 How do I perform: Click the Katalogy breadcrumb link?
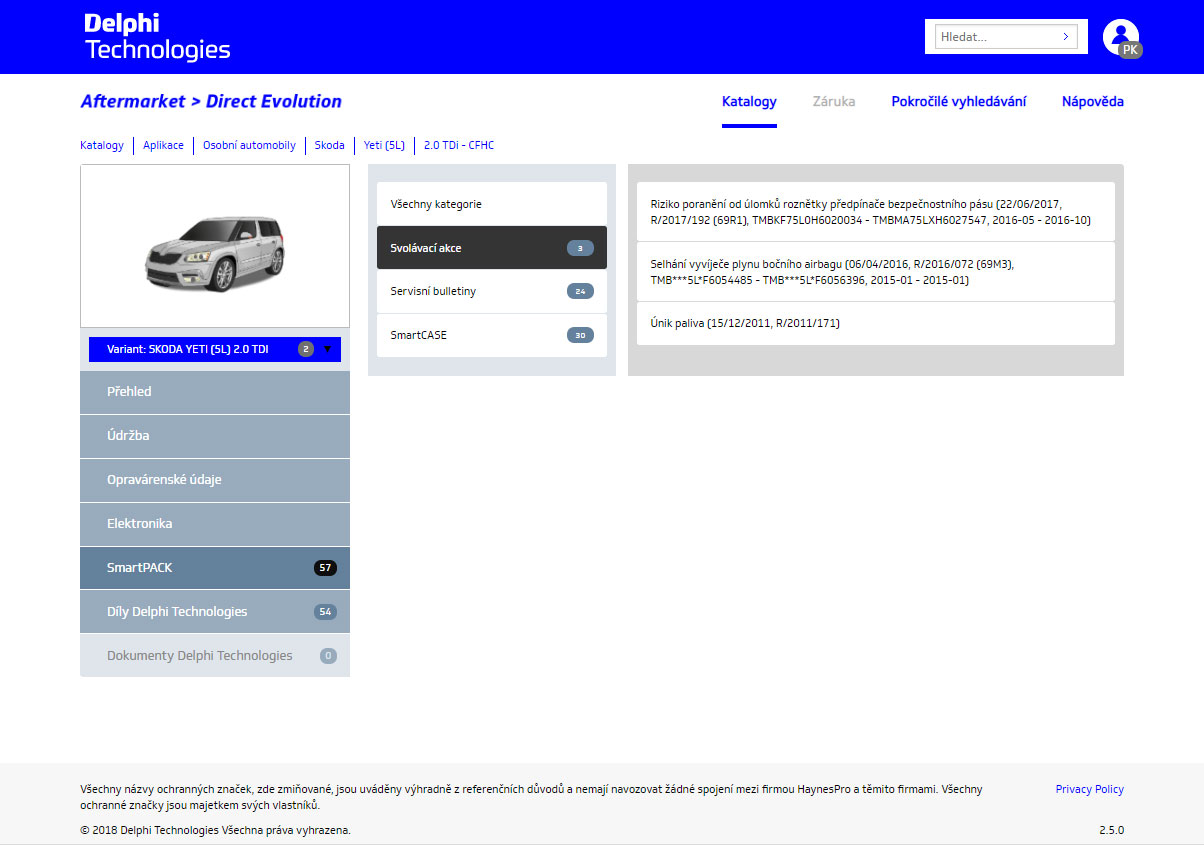[102, 145]
